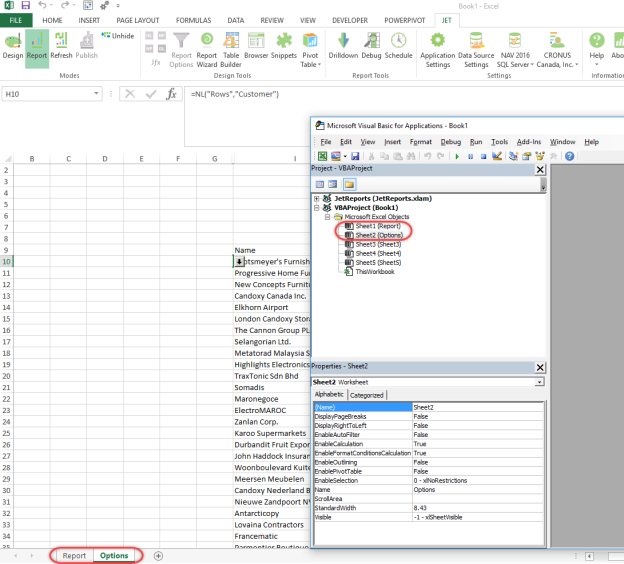Click in the formula bar text
This screenshot has height=564, width=624.
235,94
